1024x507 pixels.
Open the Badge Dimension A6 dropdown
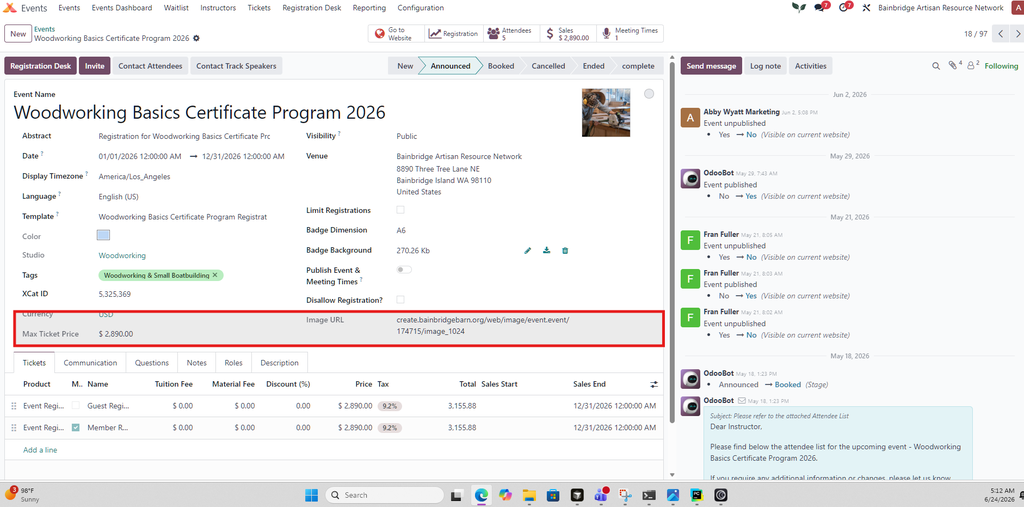point(483,231)
